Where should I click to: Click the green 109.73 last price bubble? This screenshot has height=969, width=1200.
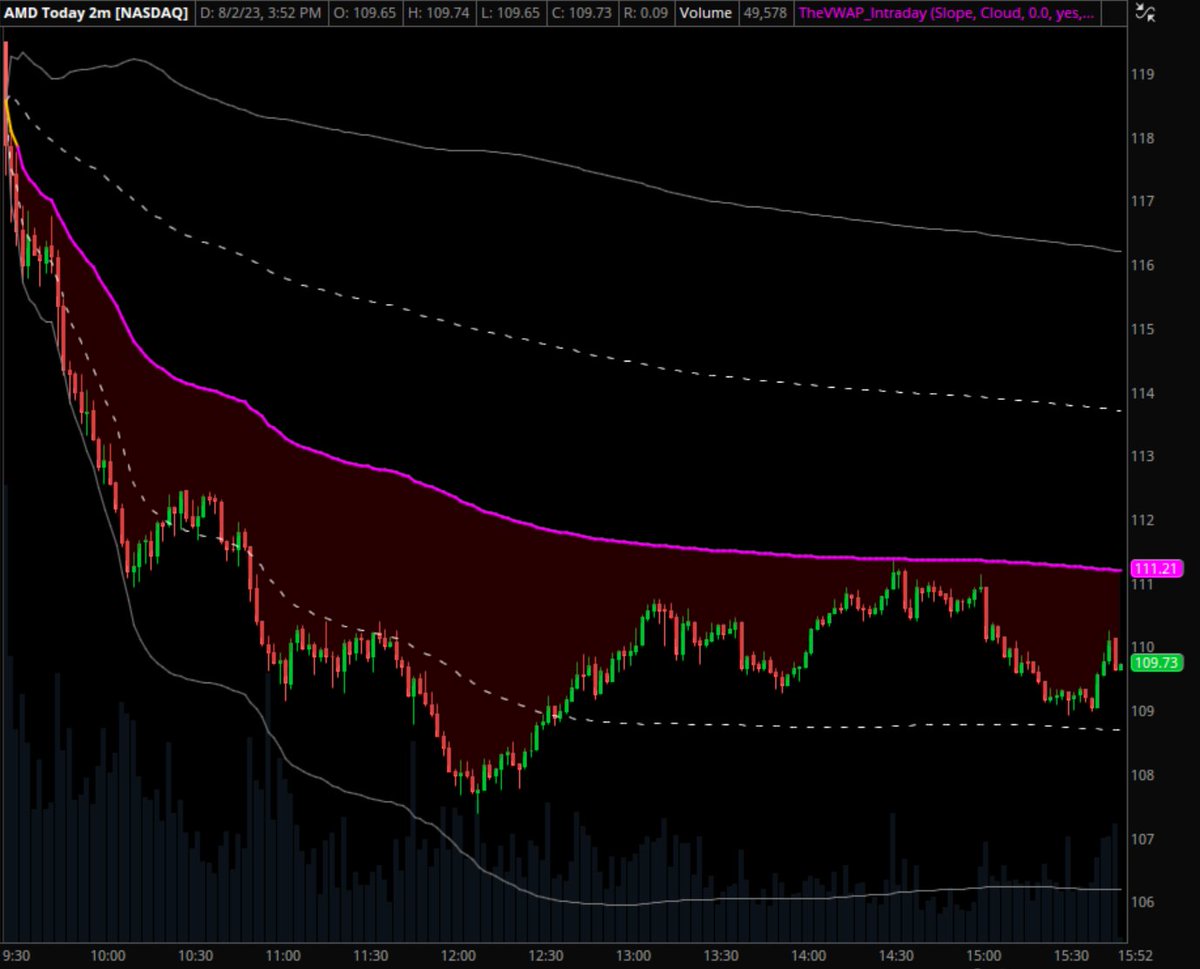coord(1156,662)
